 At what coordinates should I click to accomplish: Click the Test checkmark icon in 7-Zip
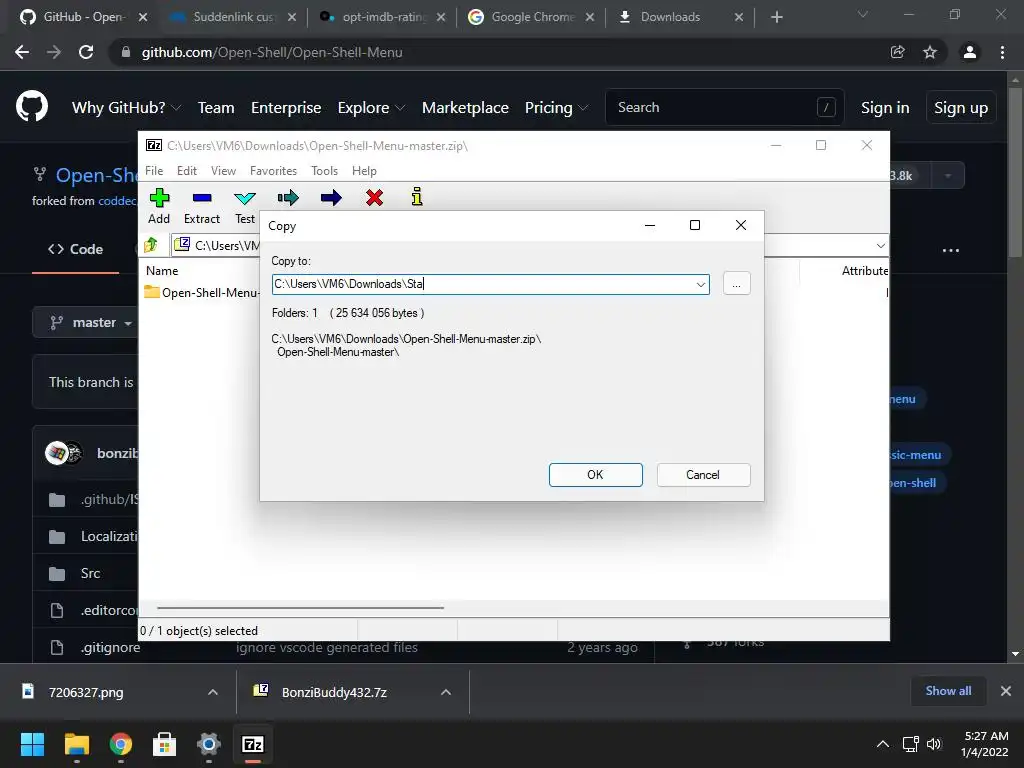[x=245, y=198]
